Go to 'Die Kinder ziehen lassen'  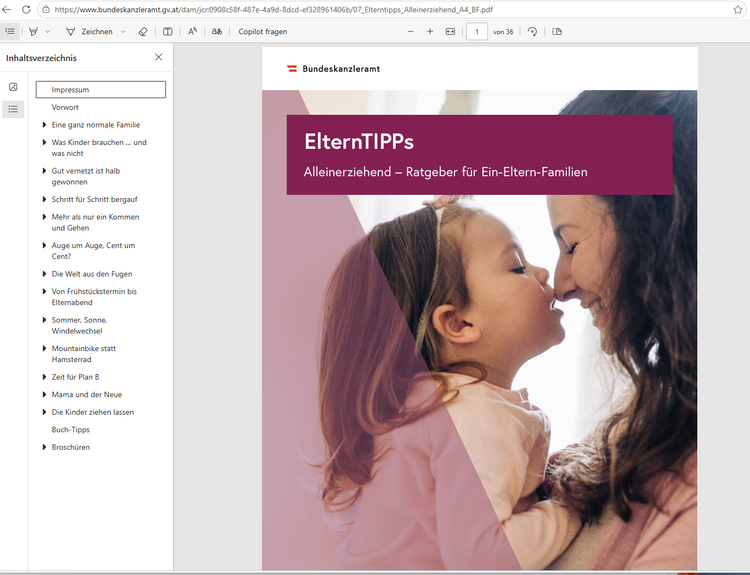[93, 412]
